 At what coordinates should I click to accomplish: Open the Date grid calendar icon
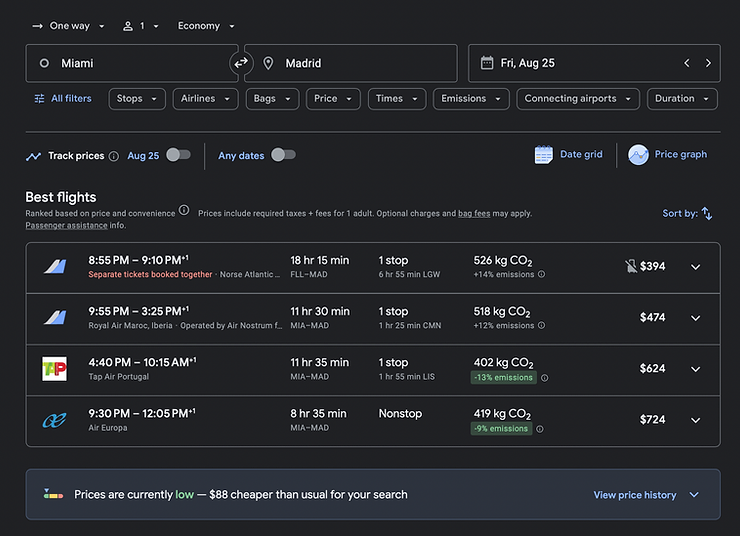(x=544, y=155)
